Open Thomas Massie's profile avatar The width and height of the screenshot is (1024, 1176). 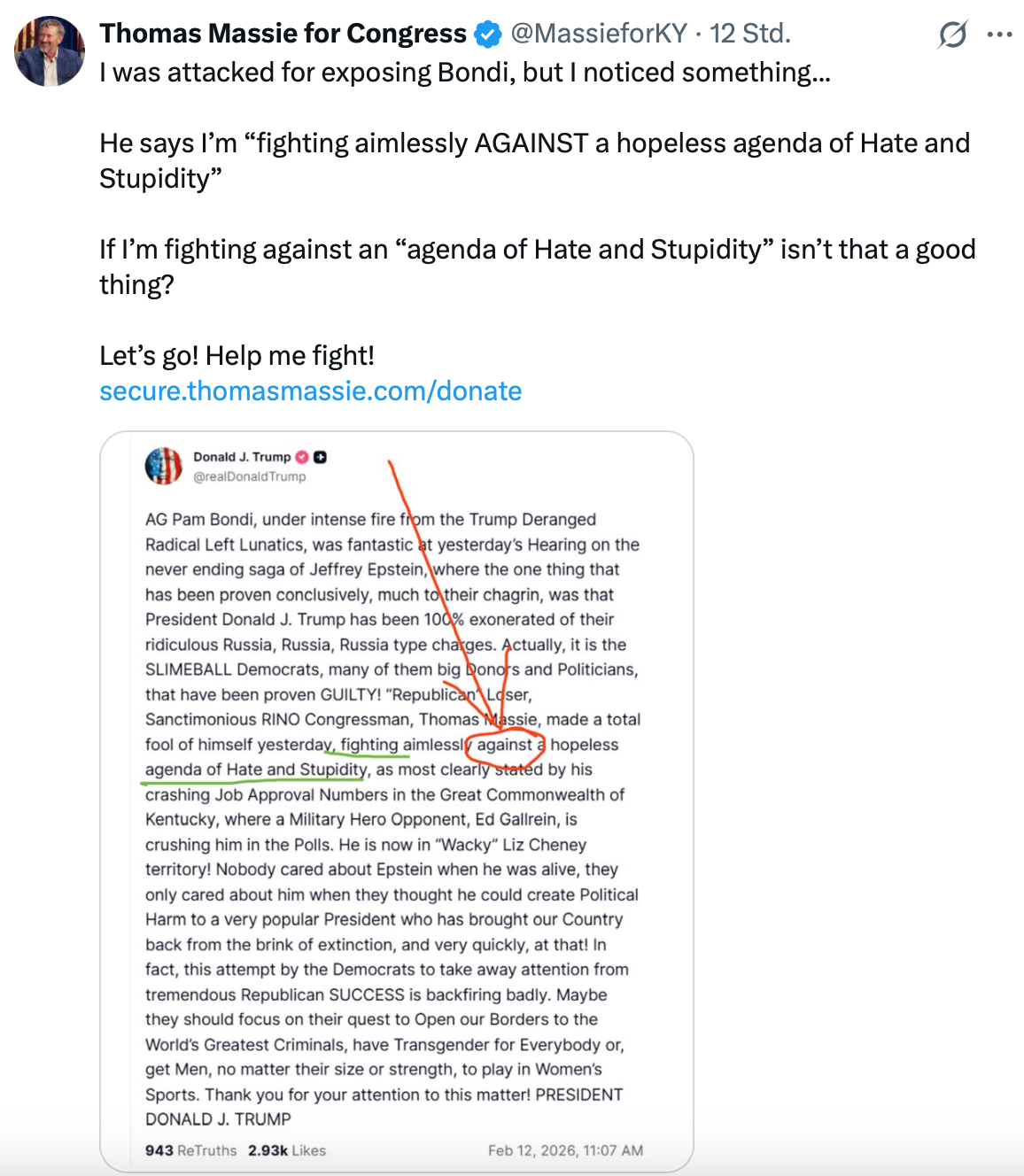[50, 51]
